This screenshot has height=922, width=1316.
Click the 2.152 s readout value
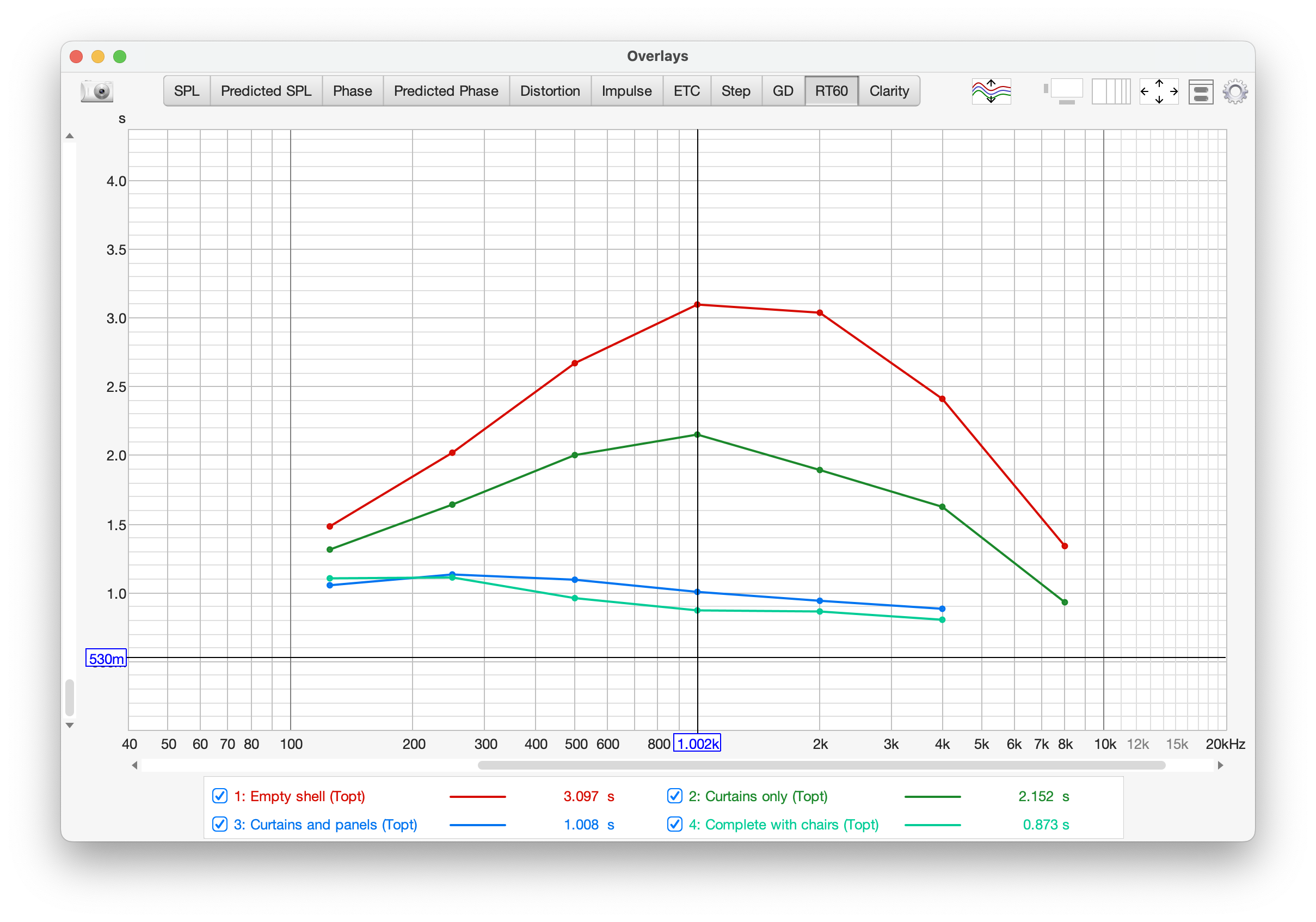click(x=1044, y=796)
